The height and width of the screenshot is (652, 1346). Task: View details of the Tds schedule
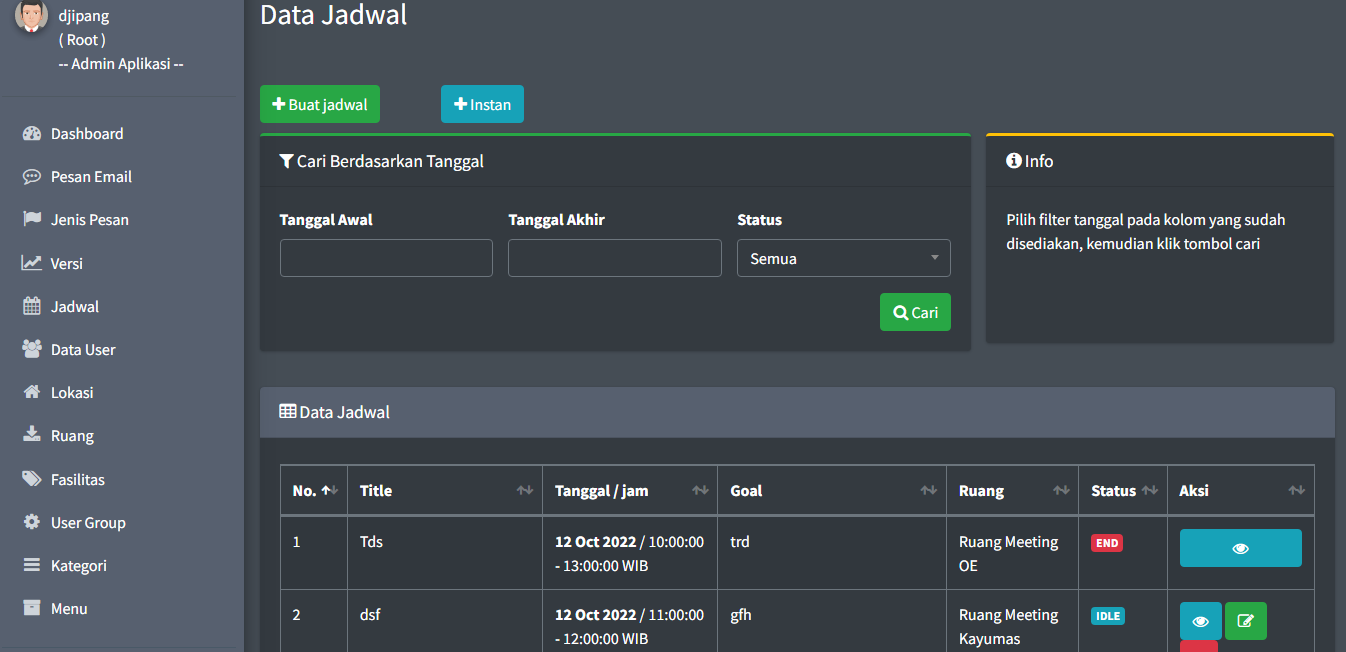tap(1240, 548)
